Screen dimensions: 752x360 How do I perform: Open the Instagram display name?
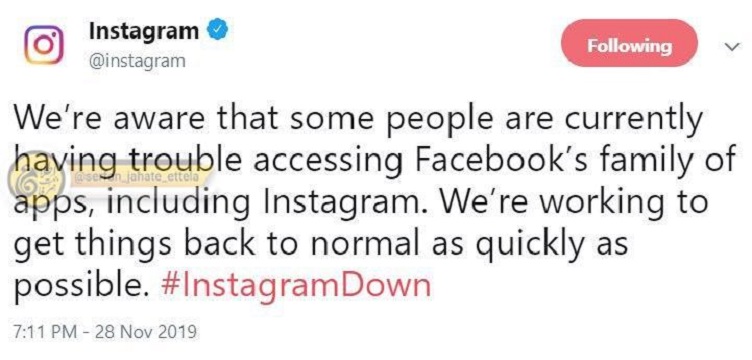pos(144,32)
